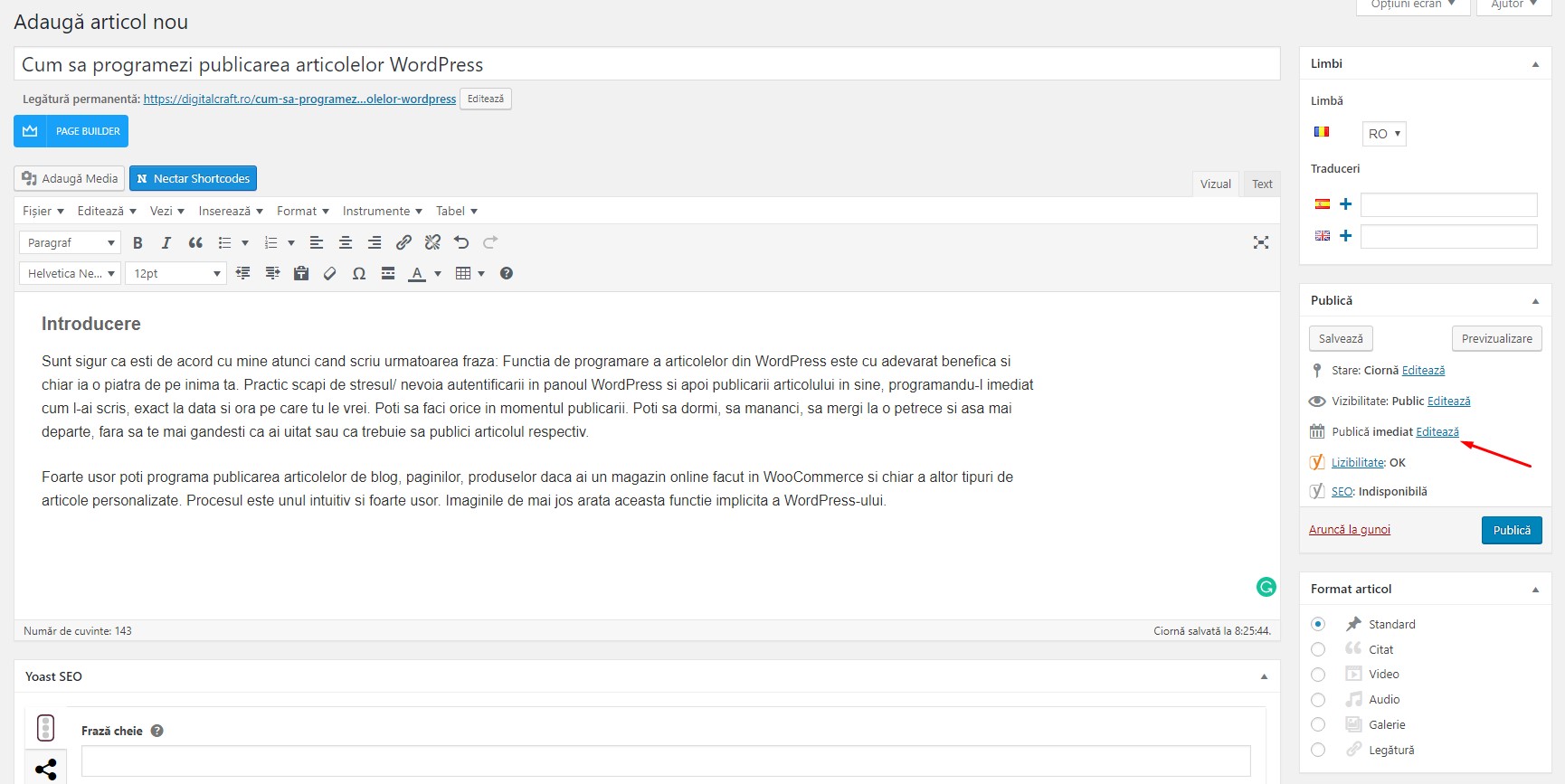Toggle bold formatting in editor toolbar
The height and width of the screenshot is (784, 1565).
pos(138,242)
